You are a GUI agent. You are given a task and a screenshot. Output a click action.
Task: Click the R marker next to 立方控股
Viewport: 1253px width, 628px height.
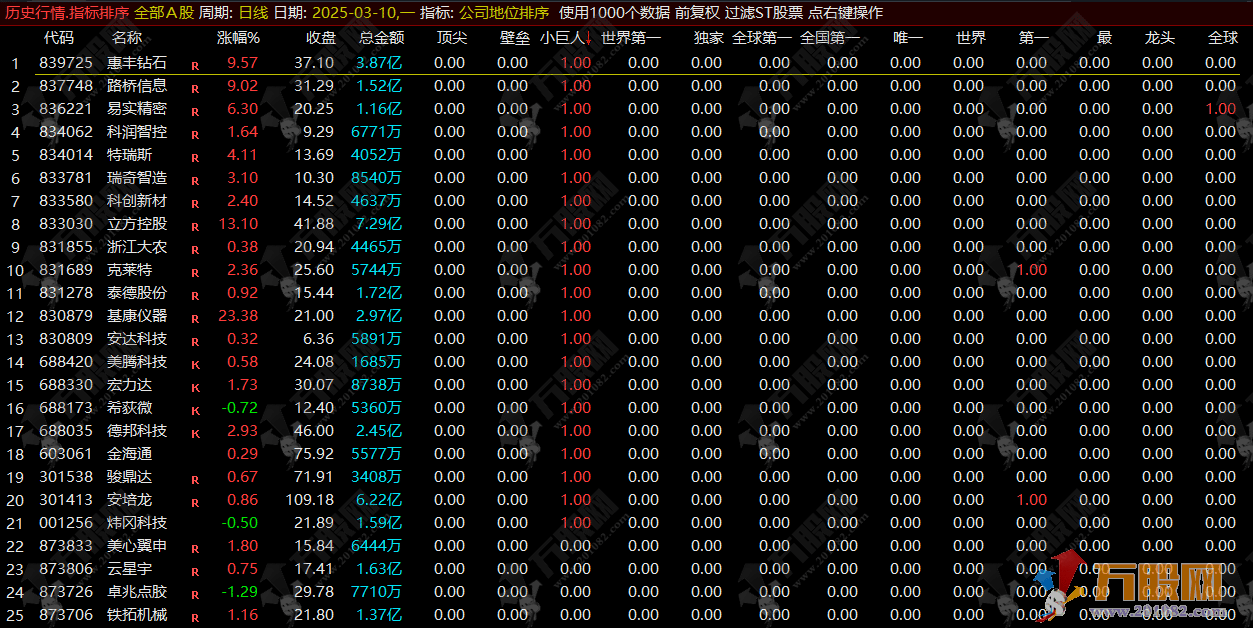point(195,225)
